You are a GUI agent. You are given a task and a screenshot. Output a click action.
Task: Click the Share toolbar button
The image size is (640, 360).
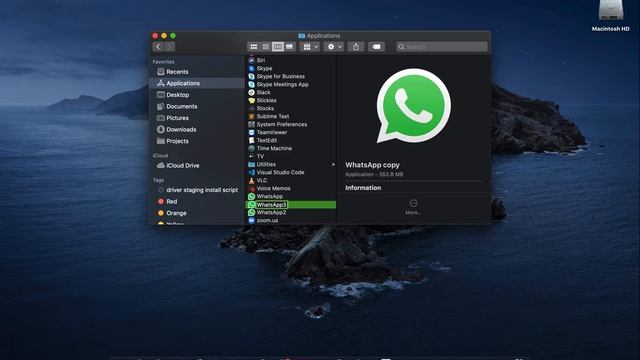click(356, 47)
